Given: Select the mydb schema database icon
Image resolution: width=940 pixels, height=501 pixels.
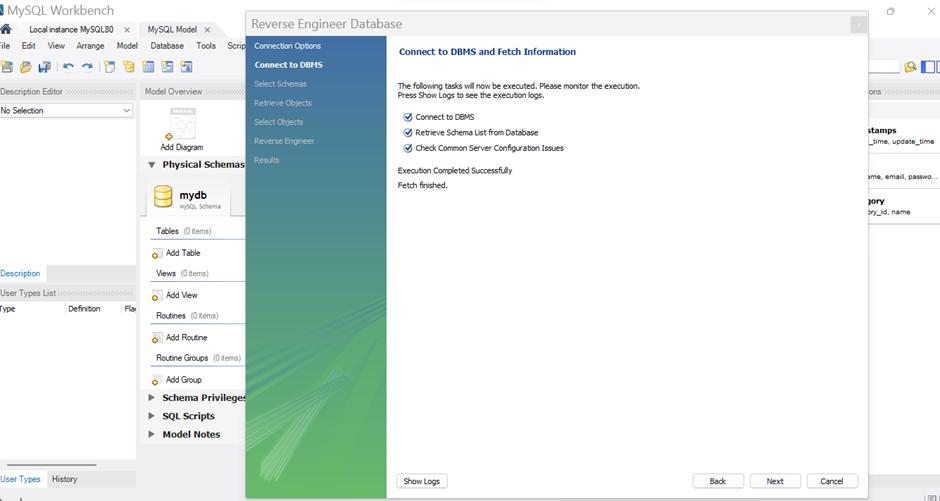Looking at the screenshot, I should pyautogui.click(x=163, y=196).
